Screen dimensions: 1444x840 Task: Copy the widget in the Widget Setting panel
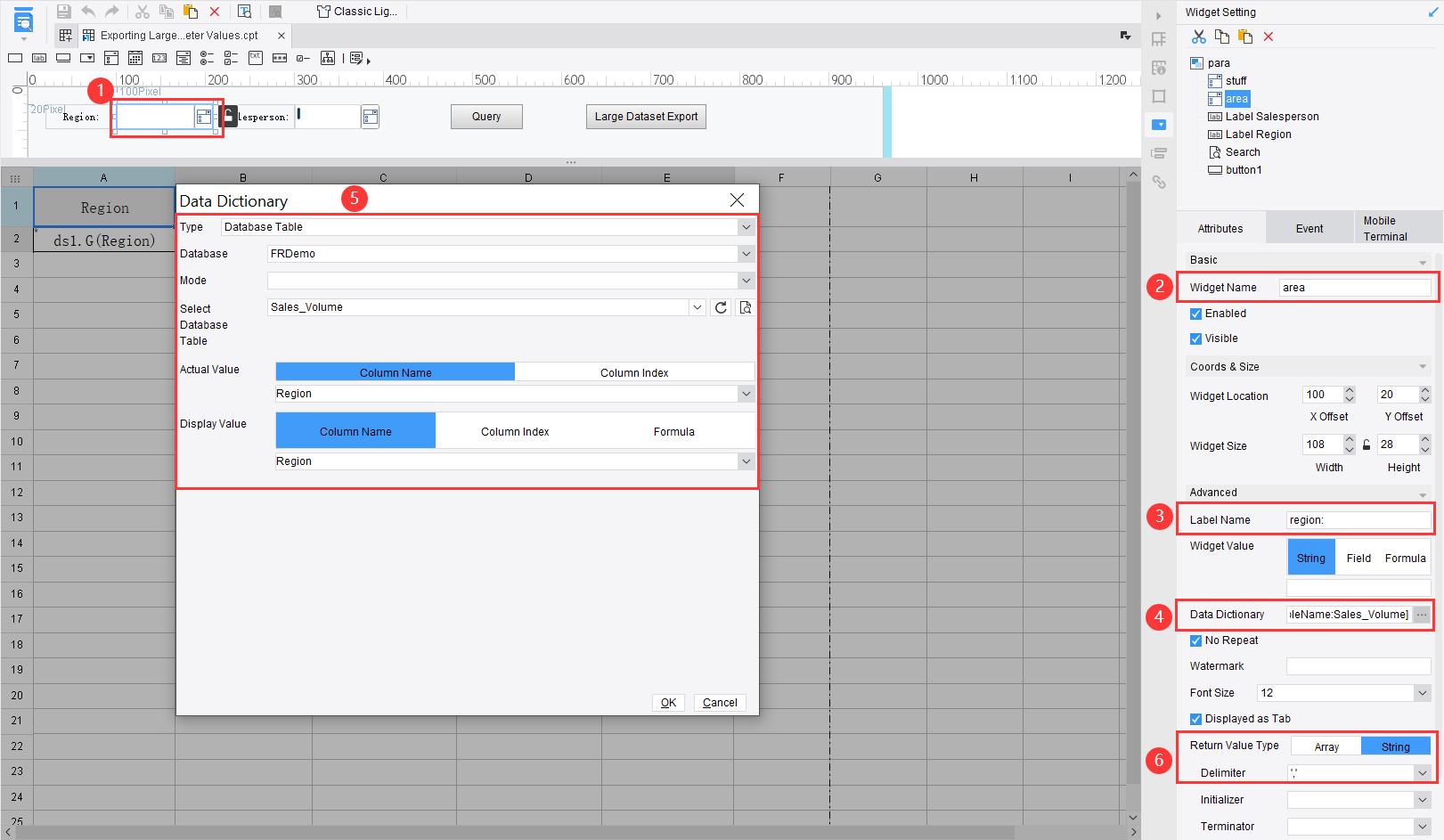(1222, 37)
